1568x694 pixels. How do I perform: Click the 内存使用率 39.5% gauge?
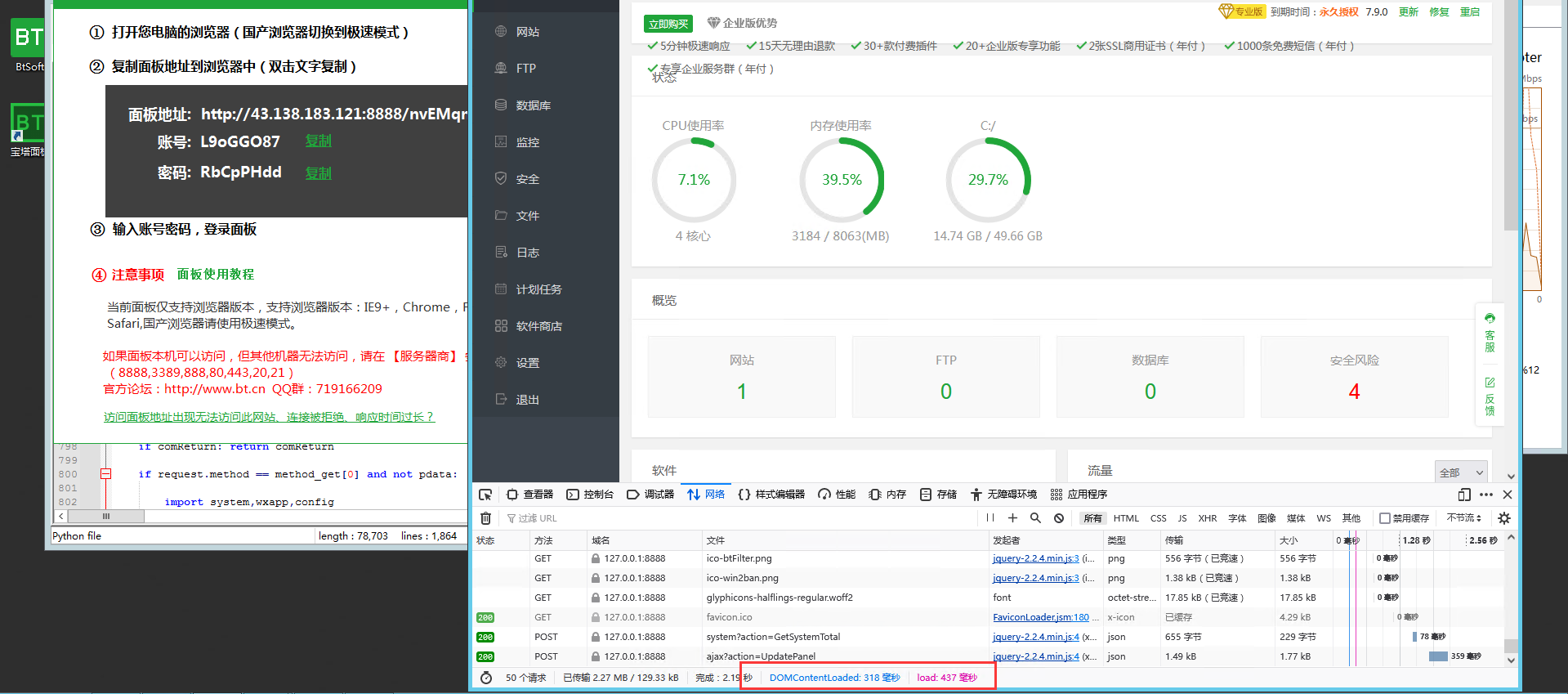[x=842, y=180]
